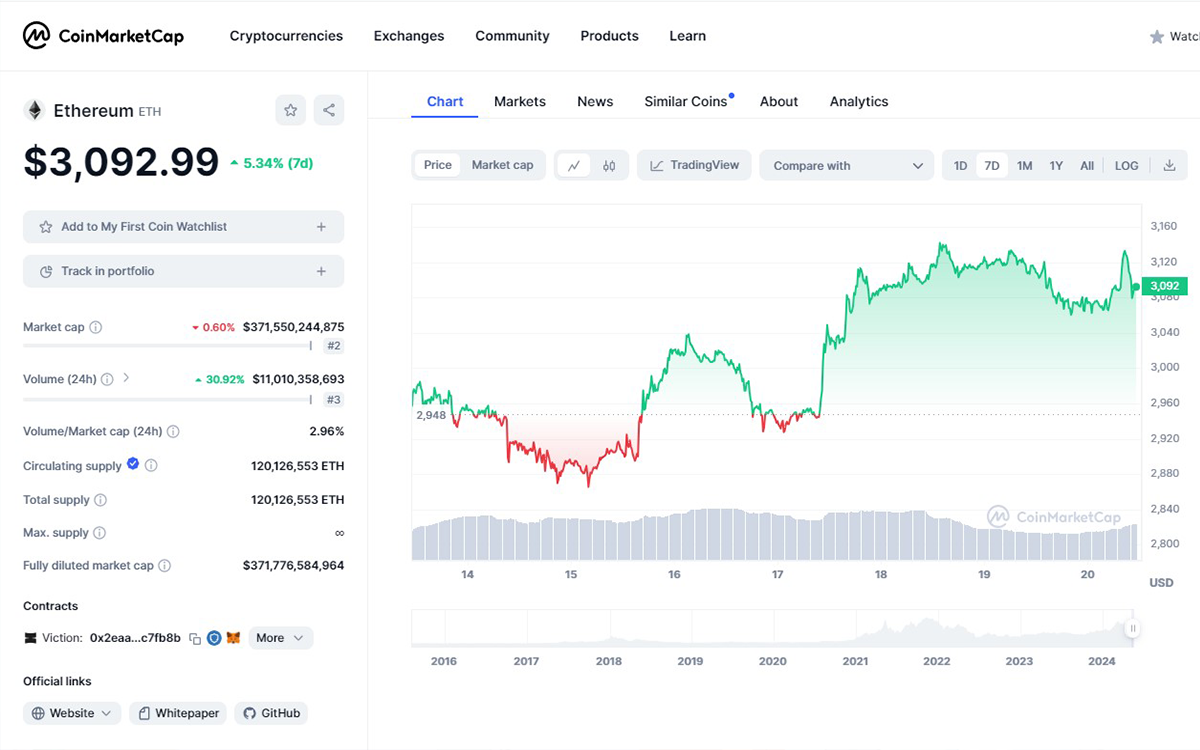This screenshot has width=1200, height=750.
Task: Click the verified circulating supply badge
Action: (133, 464)
